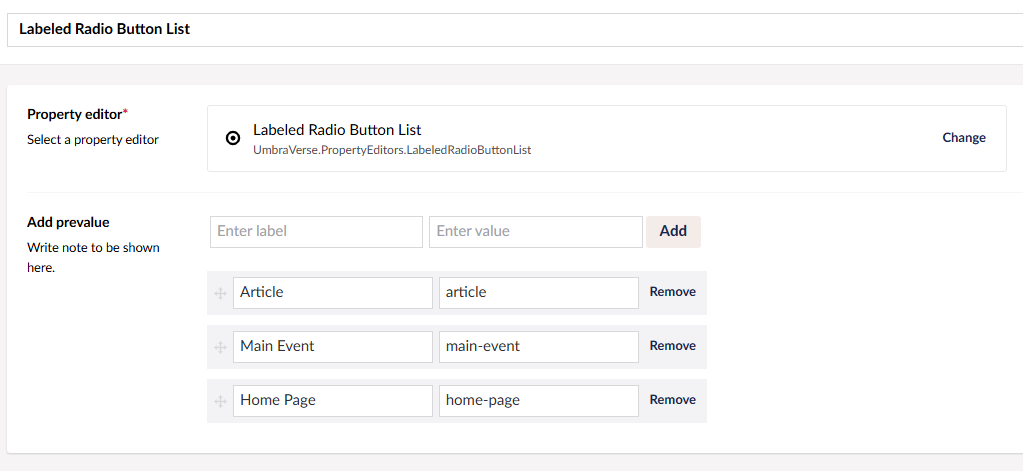Screen dimensions: 1023x471
Task: Focus the Enter value input field
Action: [536, 232]
